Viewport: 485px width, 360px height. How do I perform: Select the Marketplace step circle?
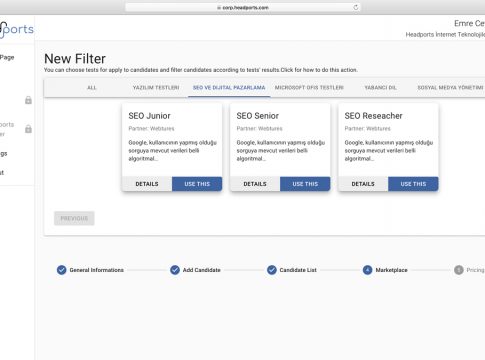click(x=367, y=270)
